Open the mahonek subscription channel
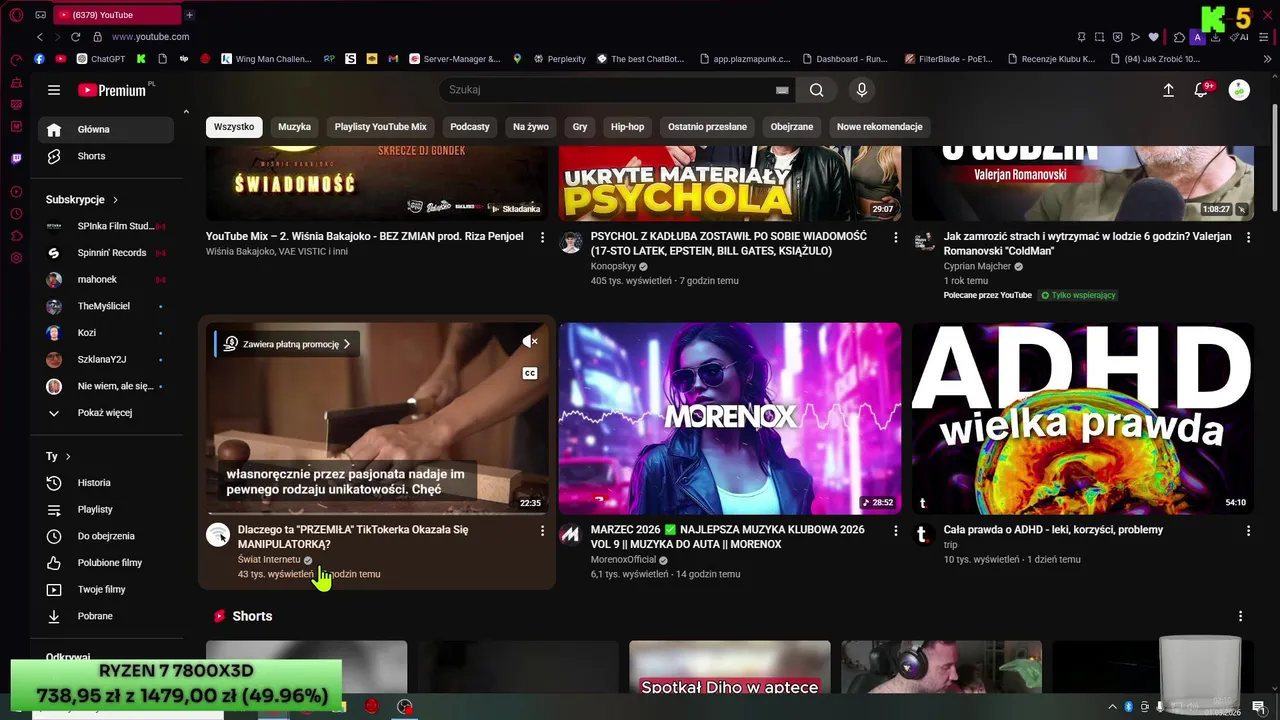1280x720 pixels. (105, 280)
